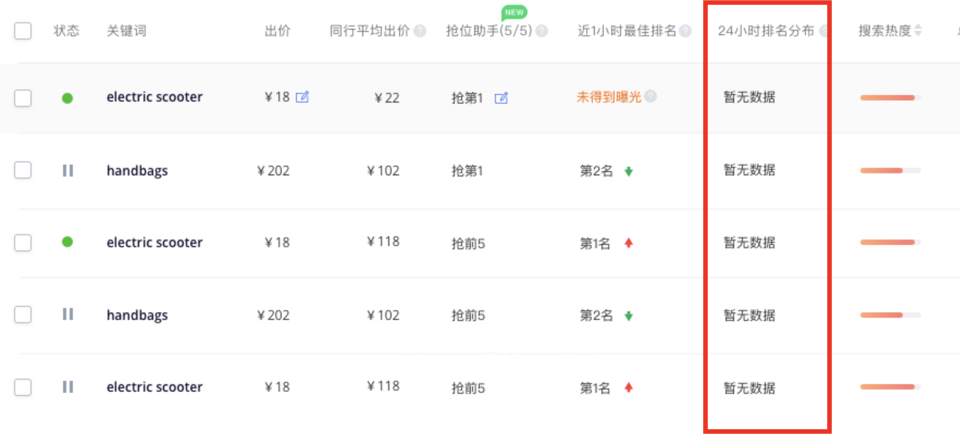Click the green active status dot in first row
The height and width of the screenshot is (434, 960).
67,98
